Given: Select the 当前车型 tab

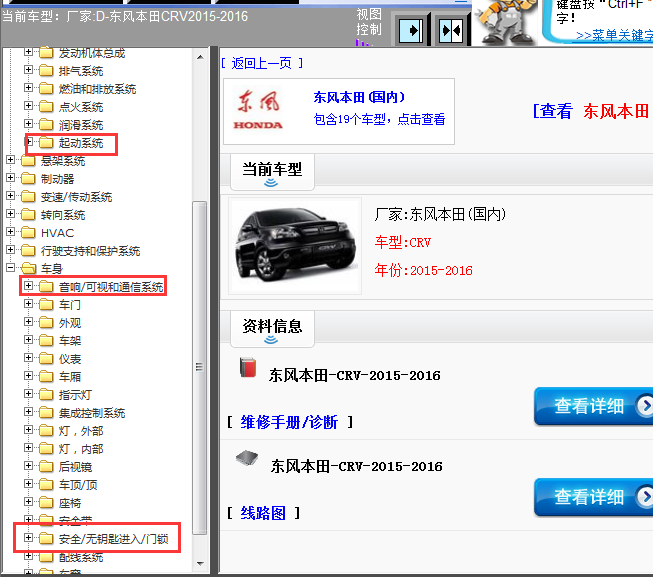Looking at the screenshot, I should 272,172.
